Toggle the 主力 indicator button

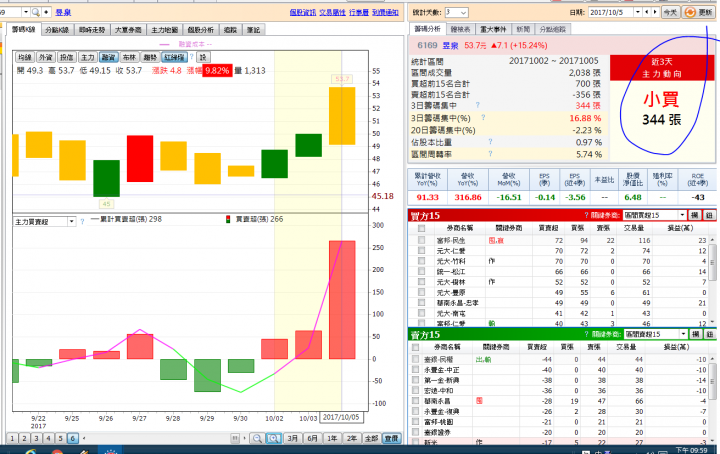(x=87, y=57)
